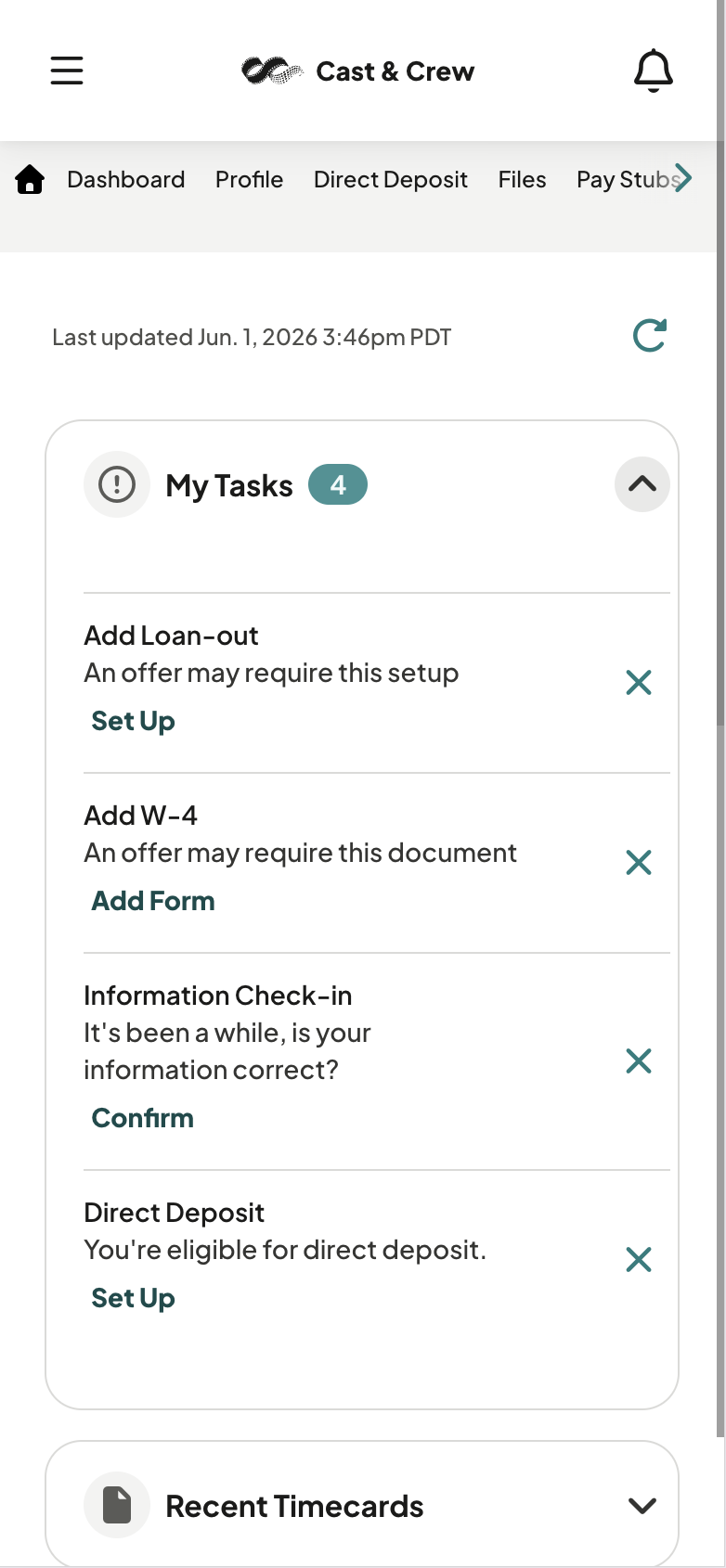Click the Cast & Crew logo
The height and width of the screenshot is (1568, 726).
point(358,71)
